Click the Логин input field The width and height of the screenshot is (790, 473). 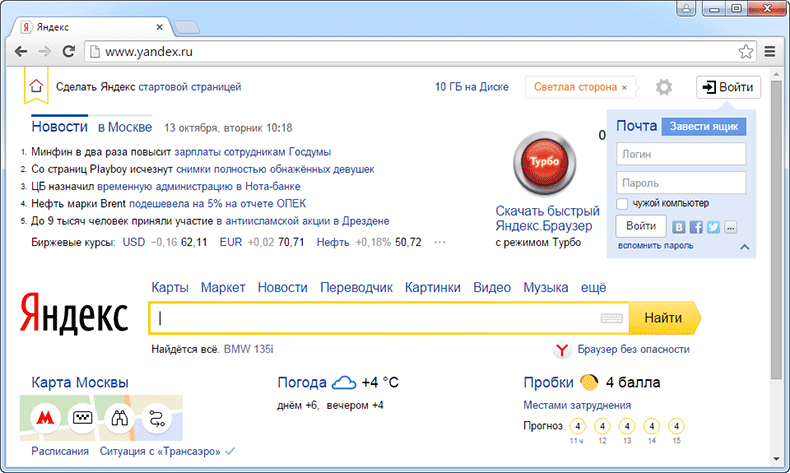point(681,154)
